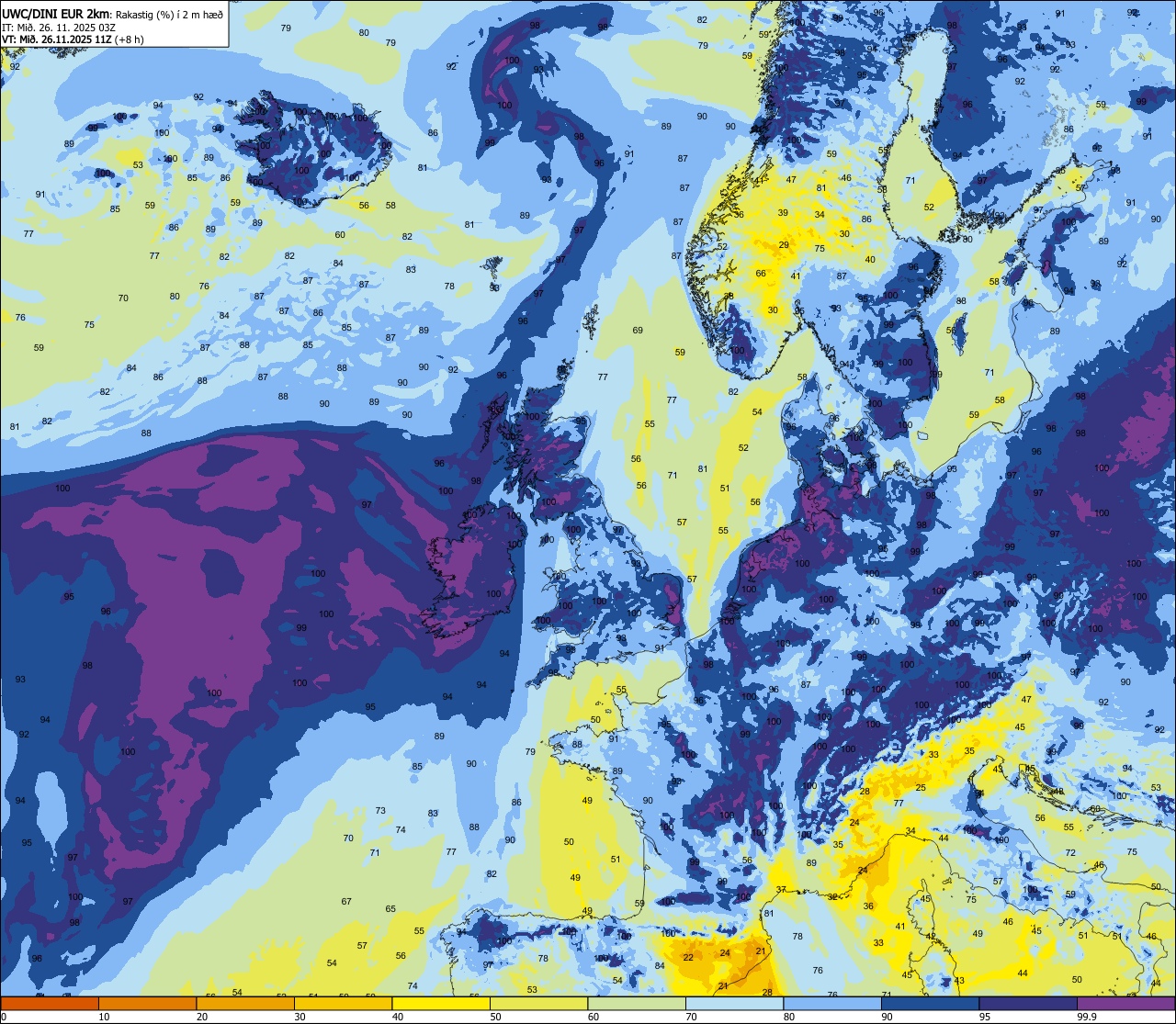Select the 90–95% dark blue legend segment
Image resolution: width=1176 pixels, height=1024 pixels.
930,1003
